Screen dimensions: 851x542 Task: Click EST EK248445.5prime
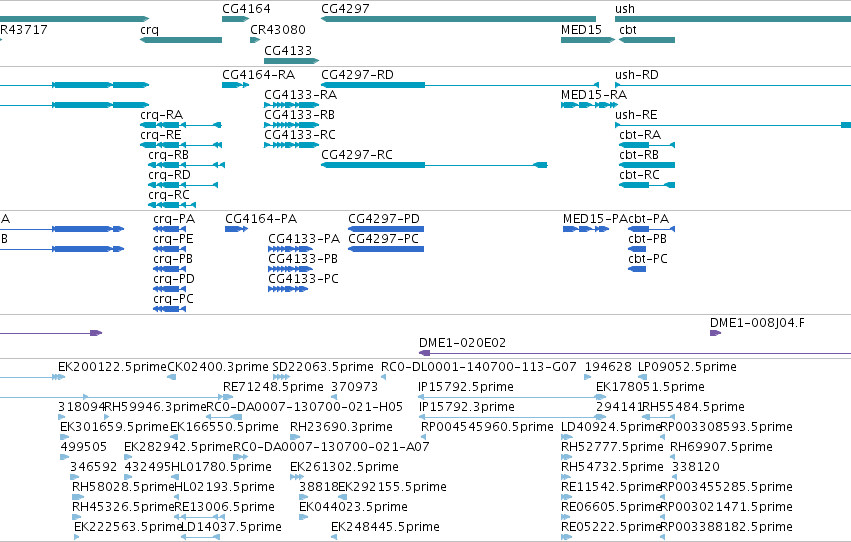[x=385, y=527]
